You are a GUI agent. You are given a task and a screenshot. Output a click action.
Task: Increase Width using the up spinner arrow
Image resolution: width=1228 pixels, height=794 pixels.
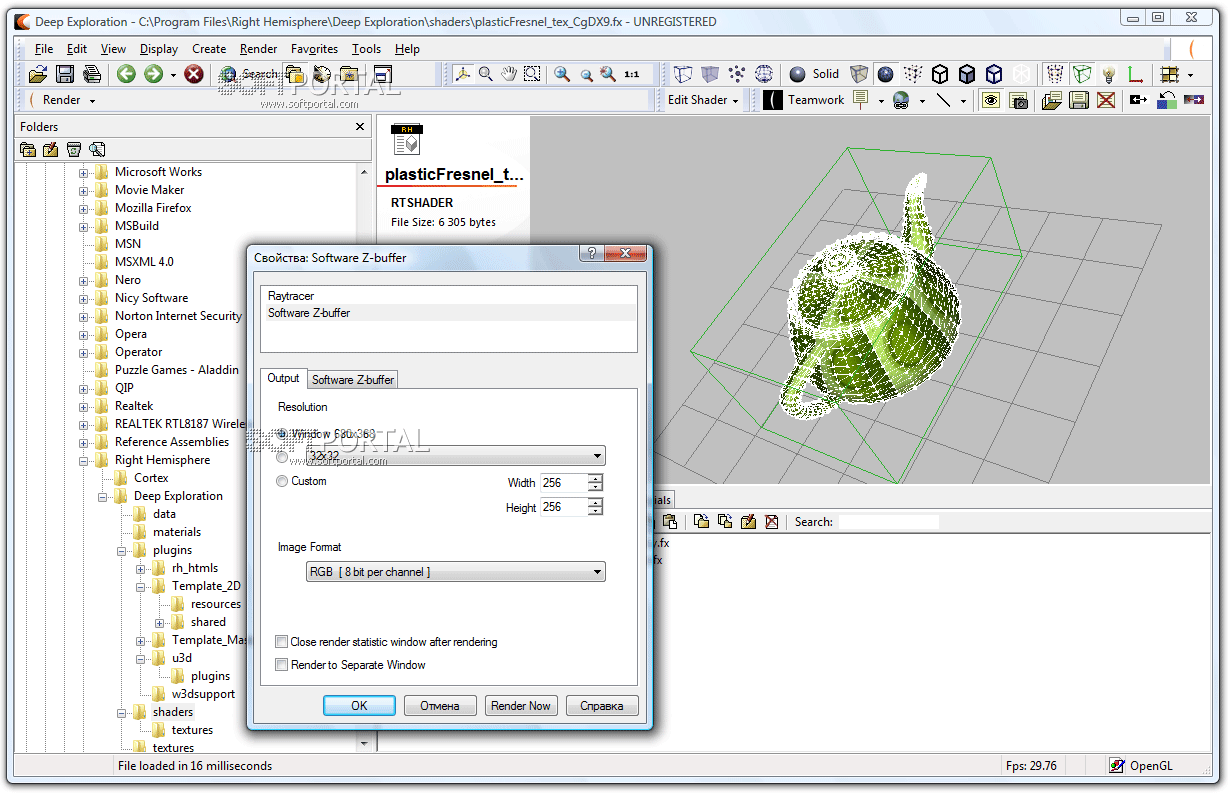596,478
